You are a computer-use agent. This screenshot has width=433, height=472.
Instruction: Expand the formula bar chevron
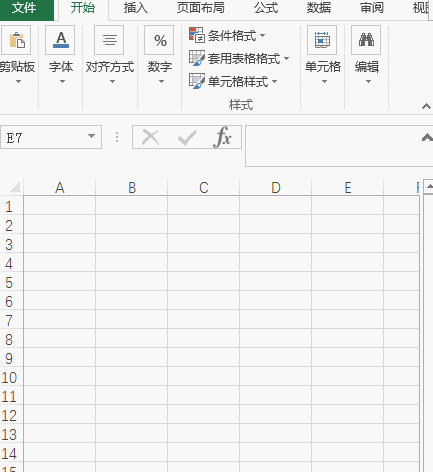coord(427,137)
